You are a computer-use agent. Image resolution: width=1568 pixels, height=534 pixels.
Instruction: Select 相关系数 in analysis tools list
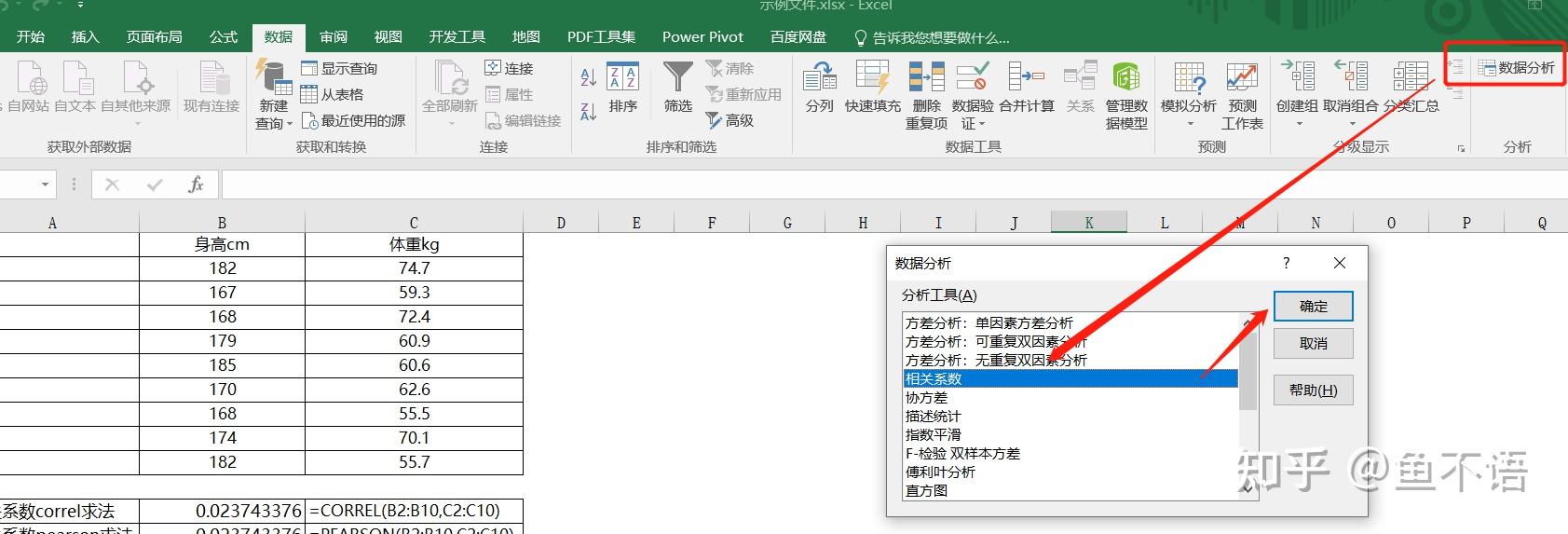(x=1071, y=379)
